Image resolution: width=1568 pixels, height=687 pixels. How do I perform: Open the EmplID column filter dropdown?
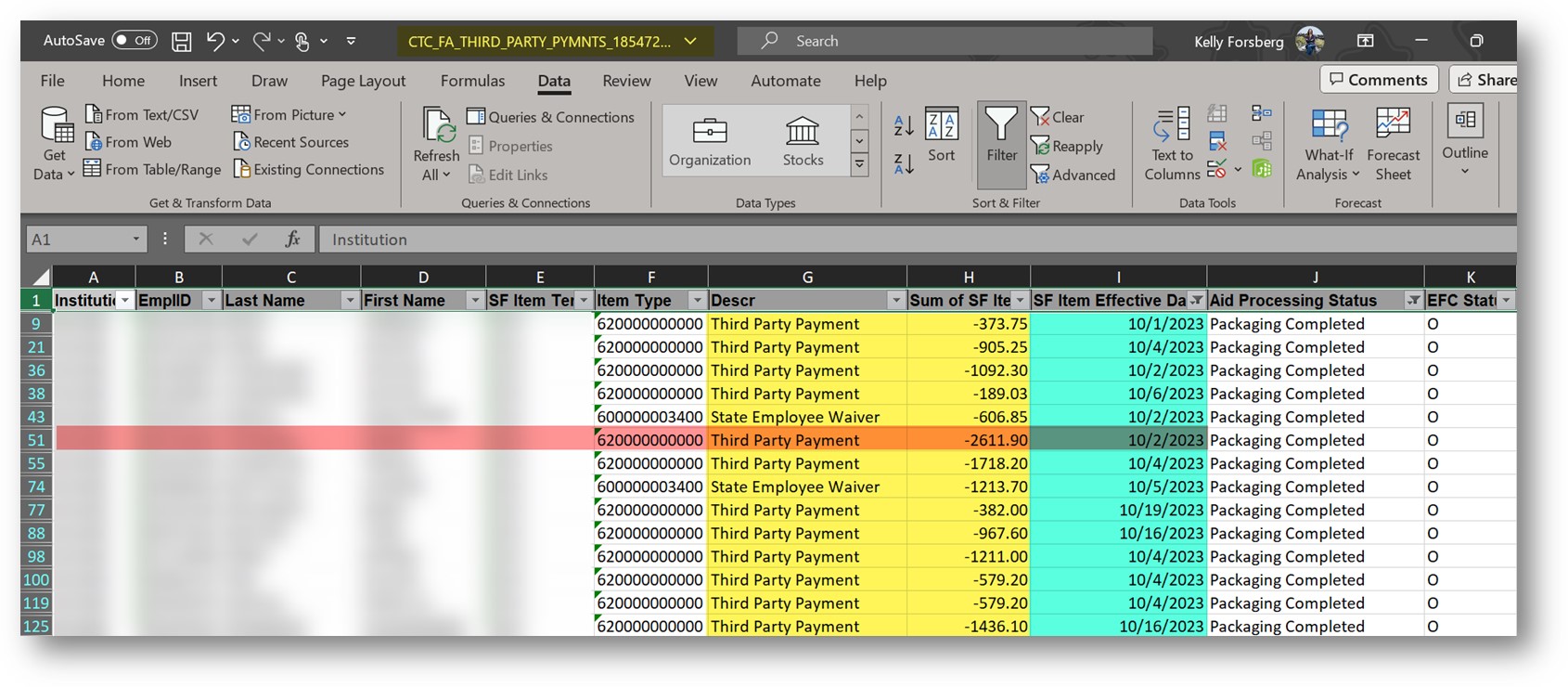tap(211, 301)
